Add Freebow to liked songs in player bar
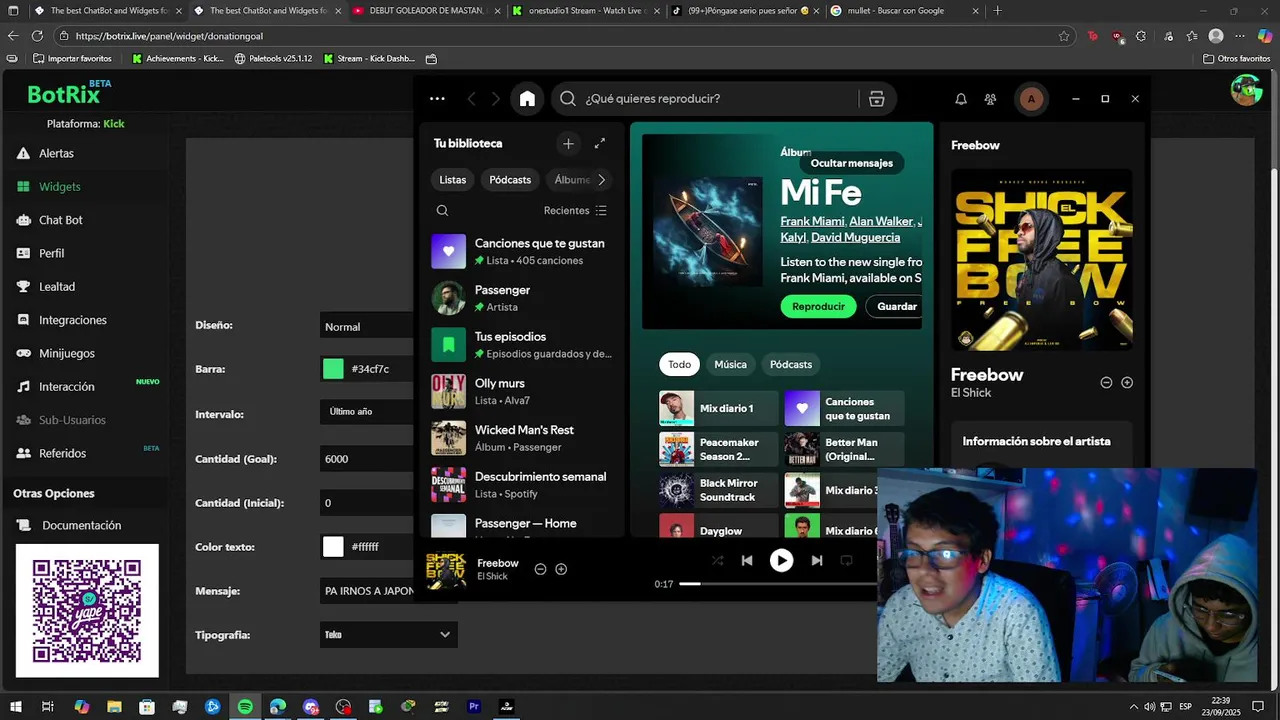1280x720 pixels. 561,569
